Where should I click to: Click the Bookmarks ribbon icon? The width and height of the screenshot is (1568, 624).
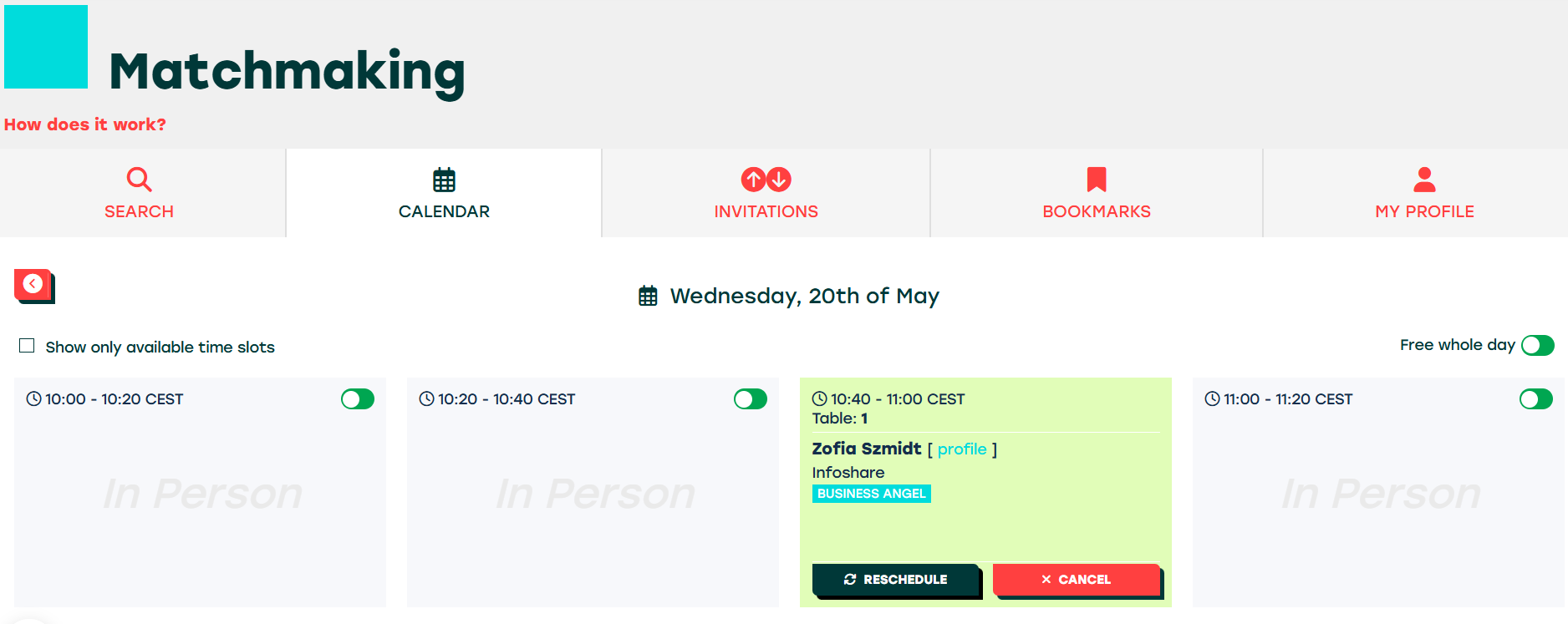point(1096,180)
